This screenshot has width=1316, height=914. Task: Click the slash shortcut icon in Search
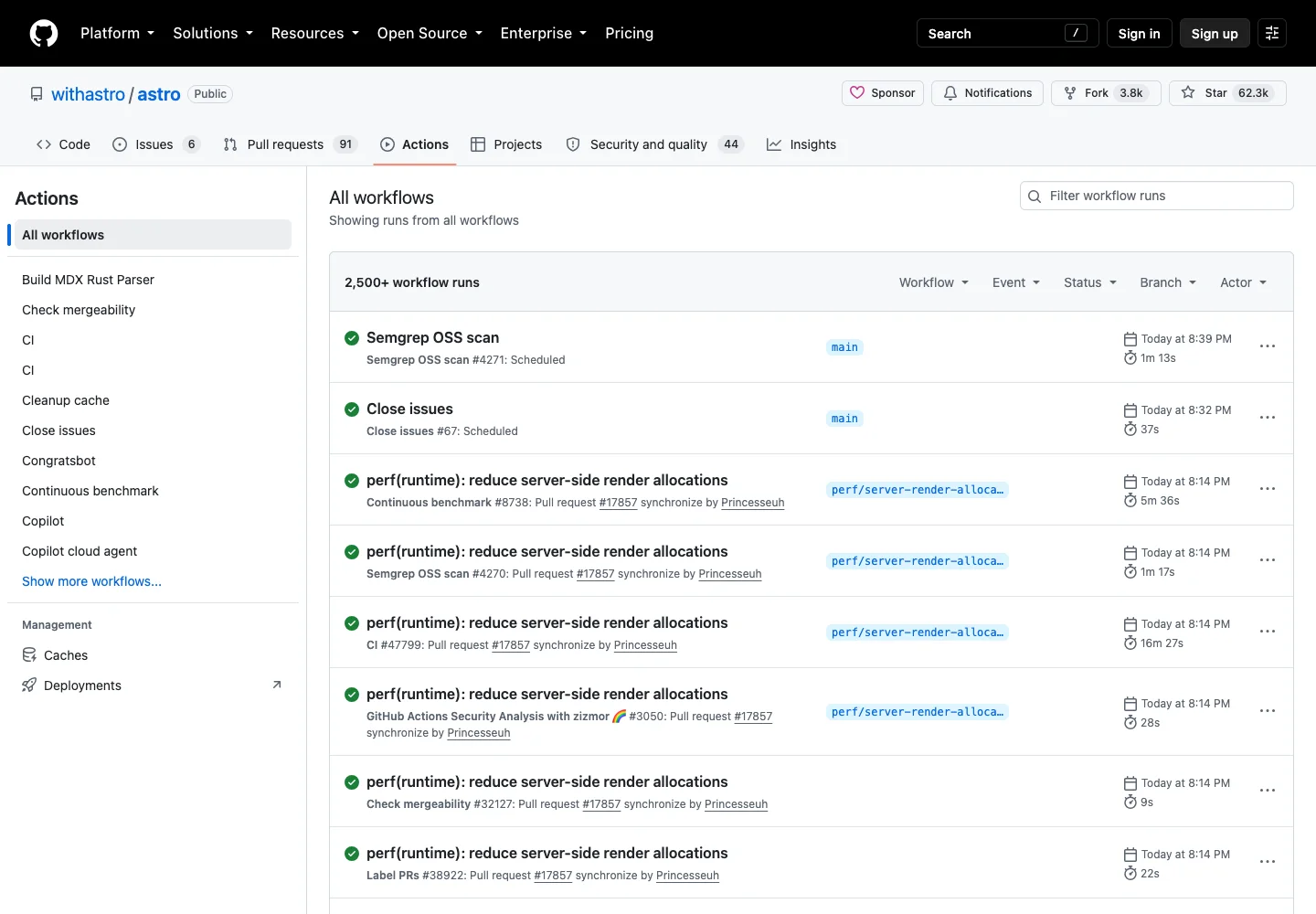1076,33
